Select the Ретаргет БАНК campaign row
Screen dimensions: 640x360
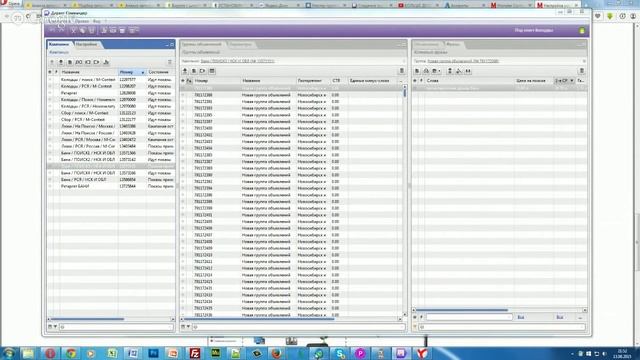pyautogui.click(x=111, y=186)
